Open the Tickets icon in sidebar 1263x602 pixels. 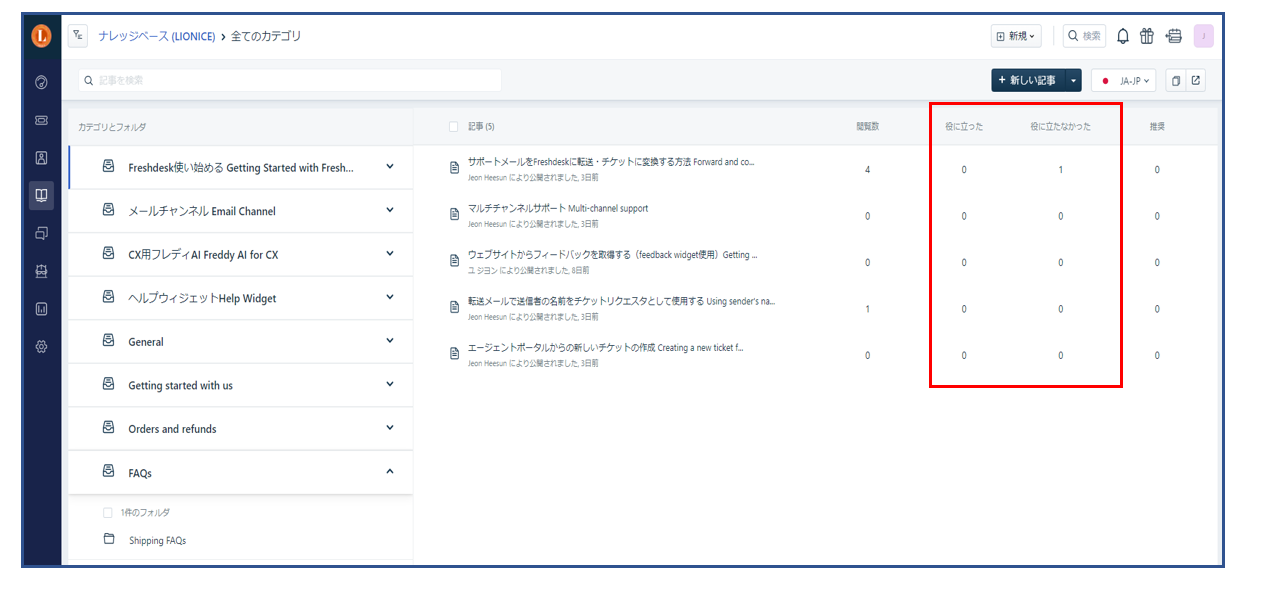tap(41, 120)
